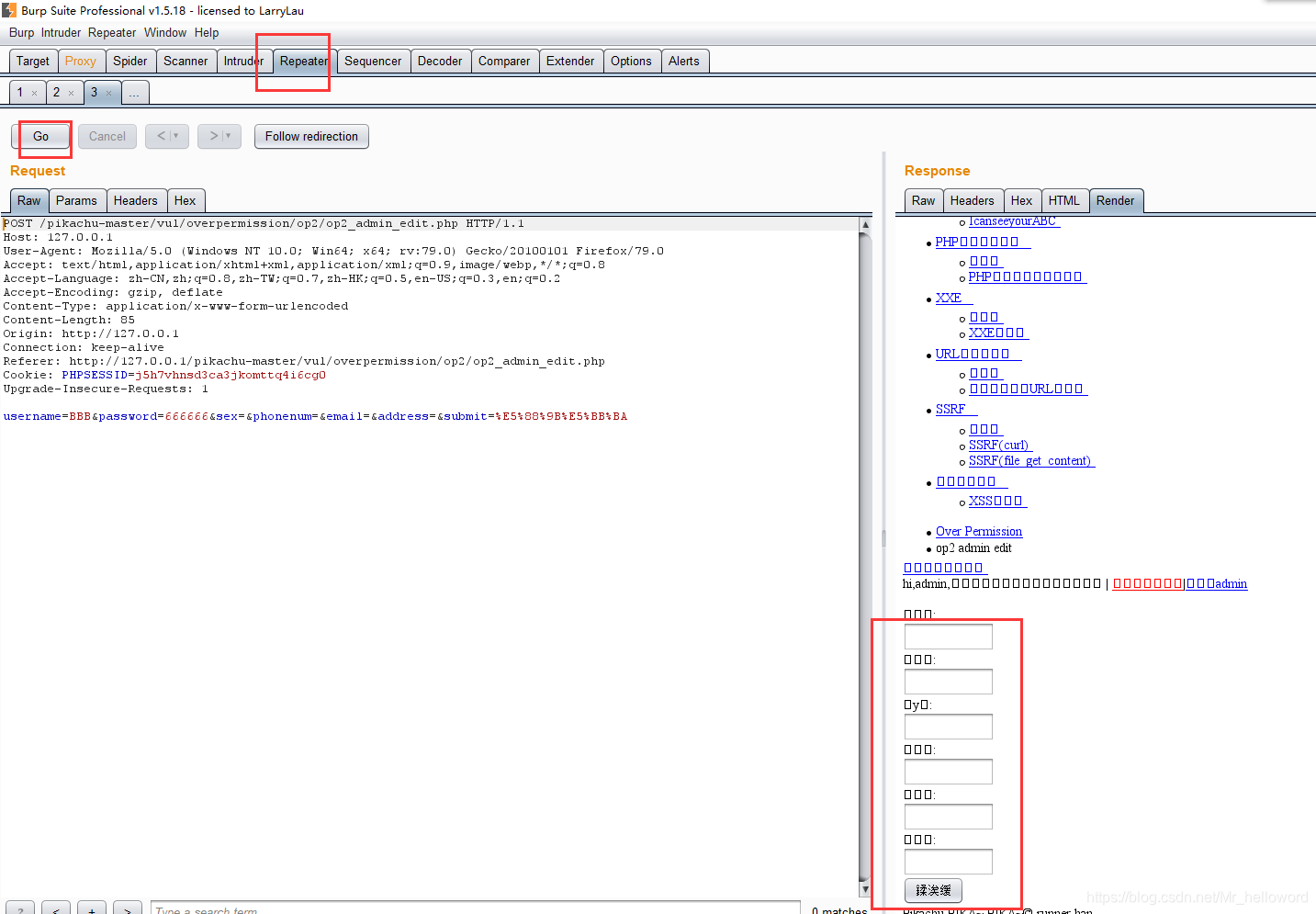Select Repeater request tab 3
This screenshot has width=1316, height=914.
click(94, 93)
